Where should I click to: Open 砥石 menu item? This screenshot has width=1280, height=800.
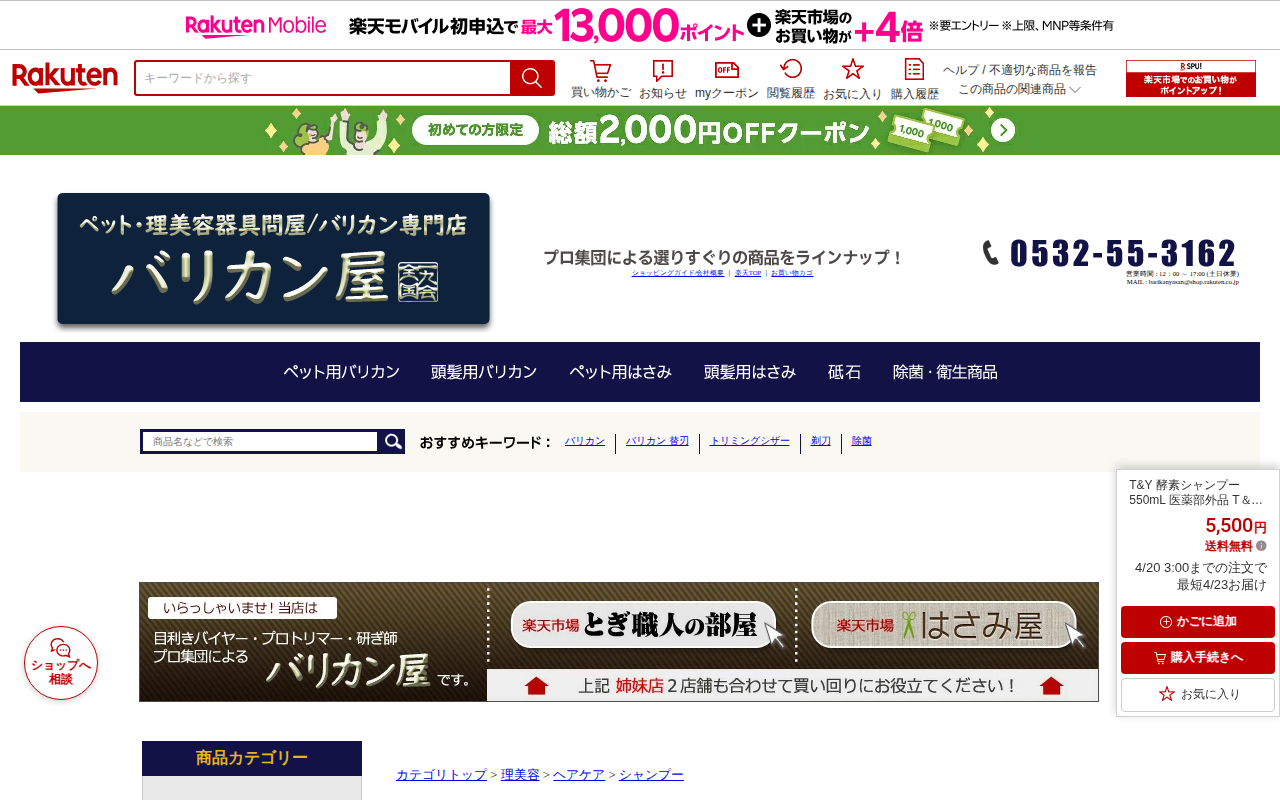click(x=844, y=372)
